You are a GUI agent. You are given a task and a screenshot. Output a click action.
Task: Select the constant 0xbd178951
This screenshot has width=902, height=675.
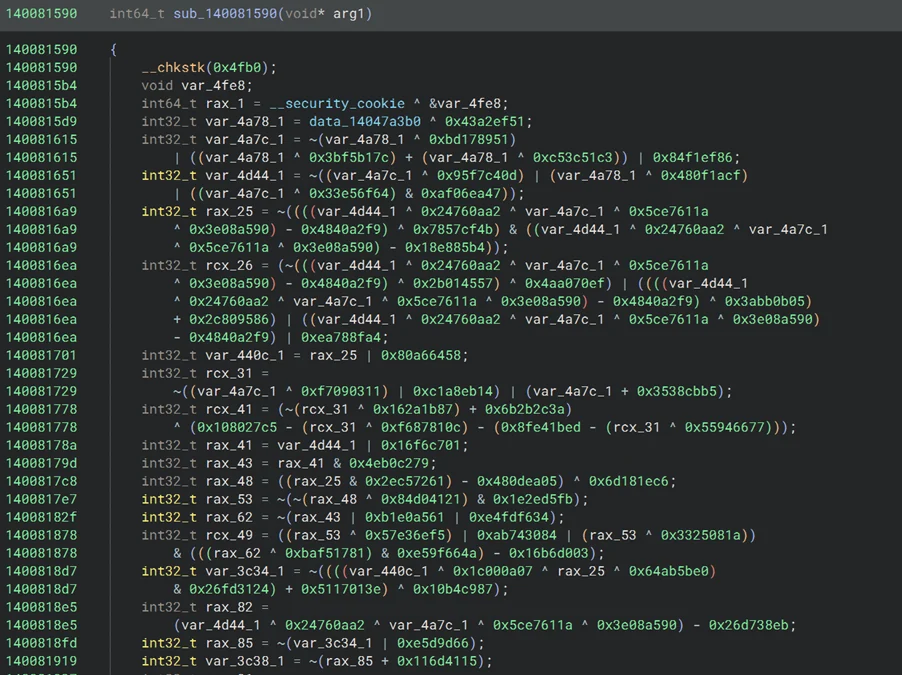coord(468,139)
